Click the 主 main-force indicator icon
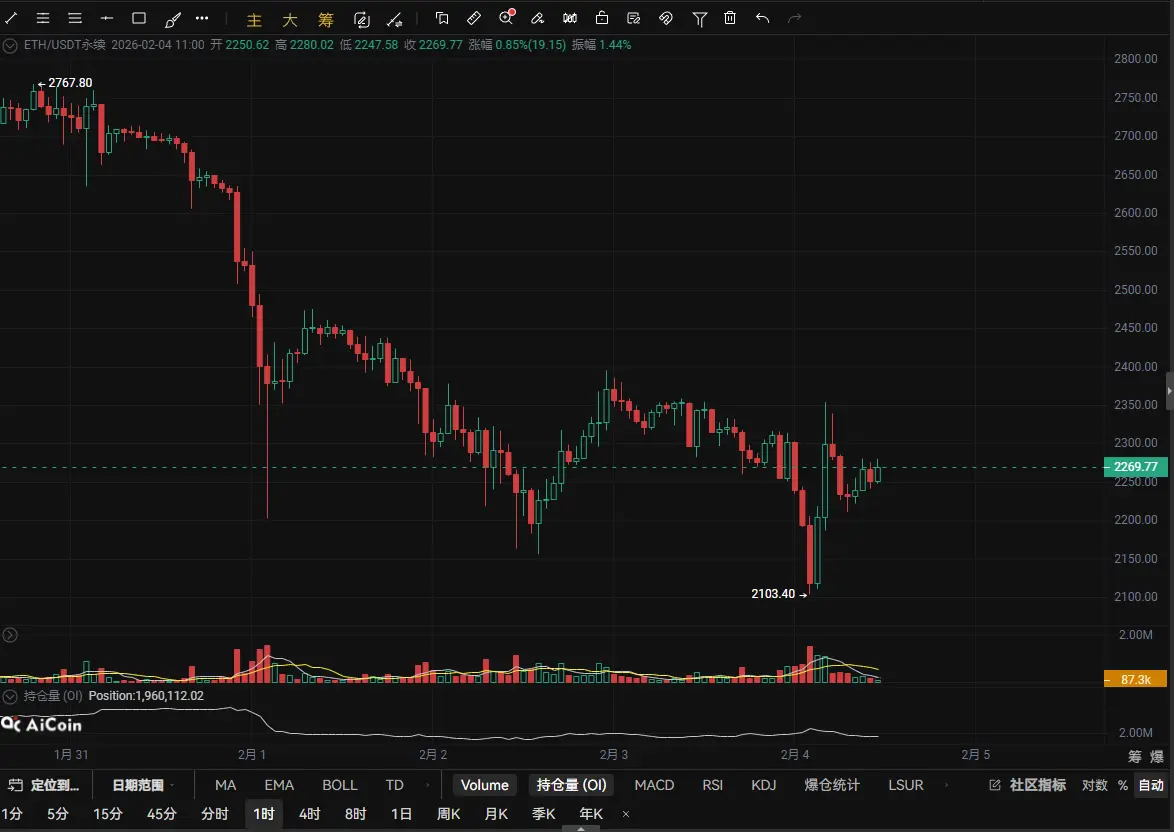The image size is (1174, 832). (255, 19)
